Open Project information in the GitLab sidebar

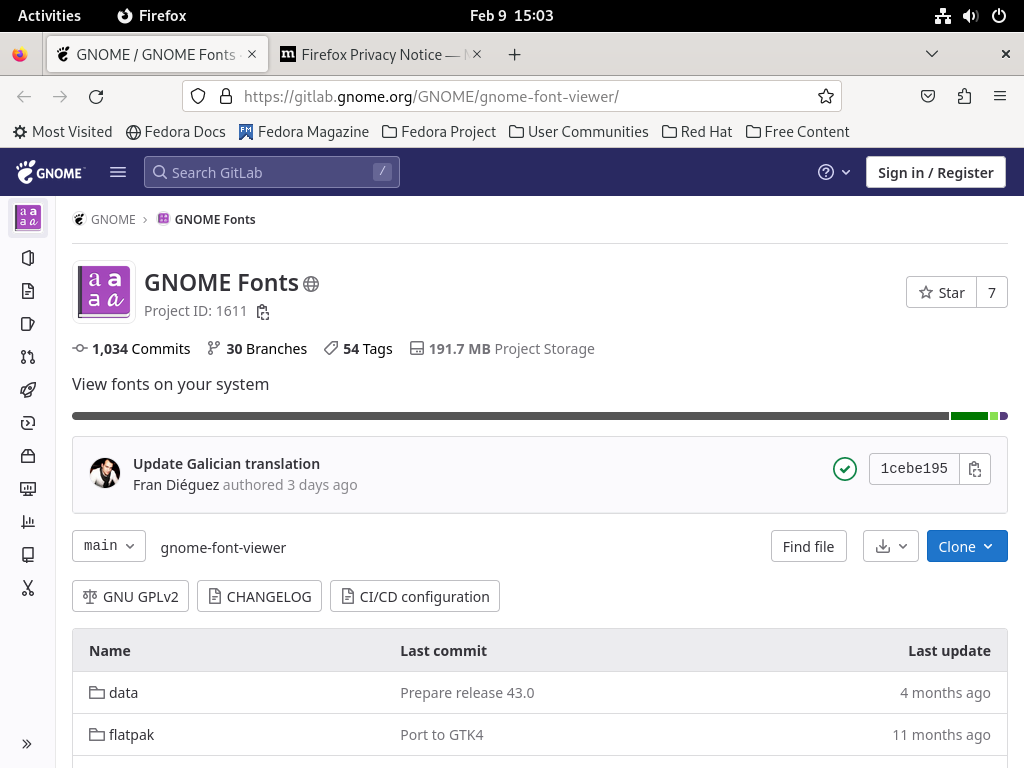tap(27, 258)
